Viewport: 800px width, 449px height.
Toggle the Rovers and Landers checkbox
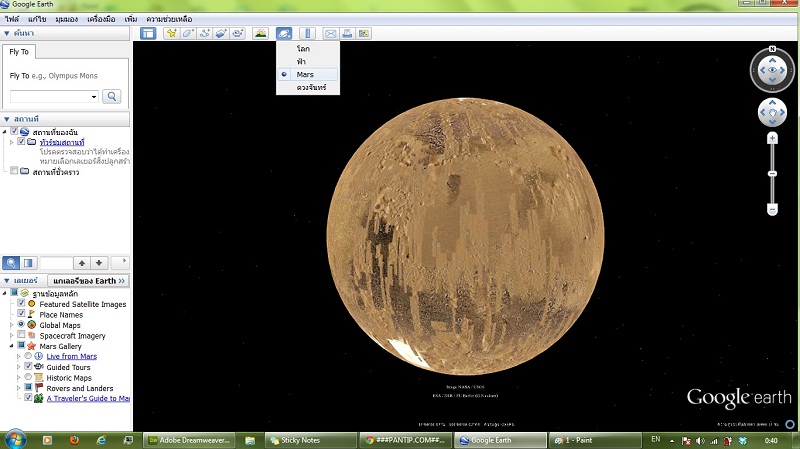point(29,387)
